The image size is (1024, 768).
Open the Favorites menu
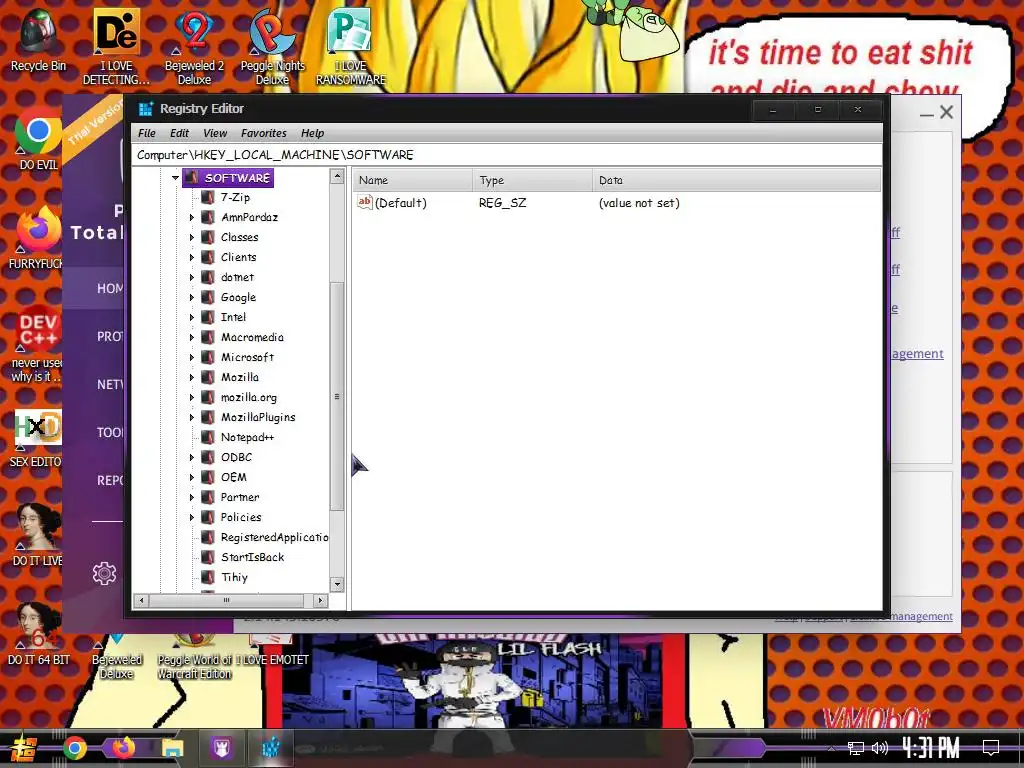[264, 133]
